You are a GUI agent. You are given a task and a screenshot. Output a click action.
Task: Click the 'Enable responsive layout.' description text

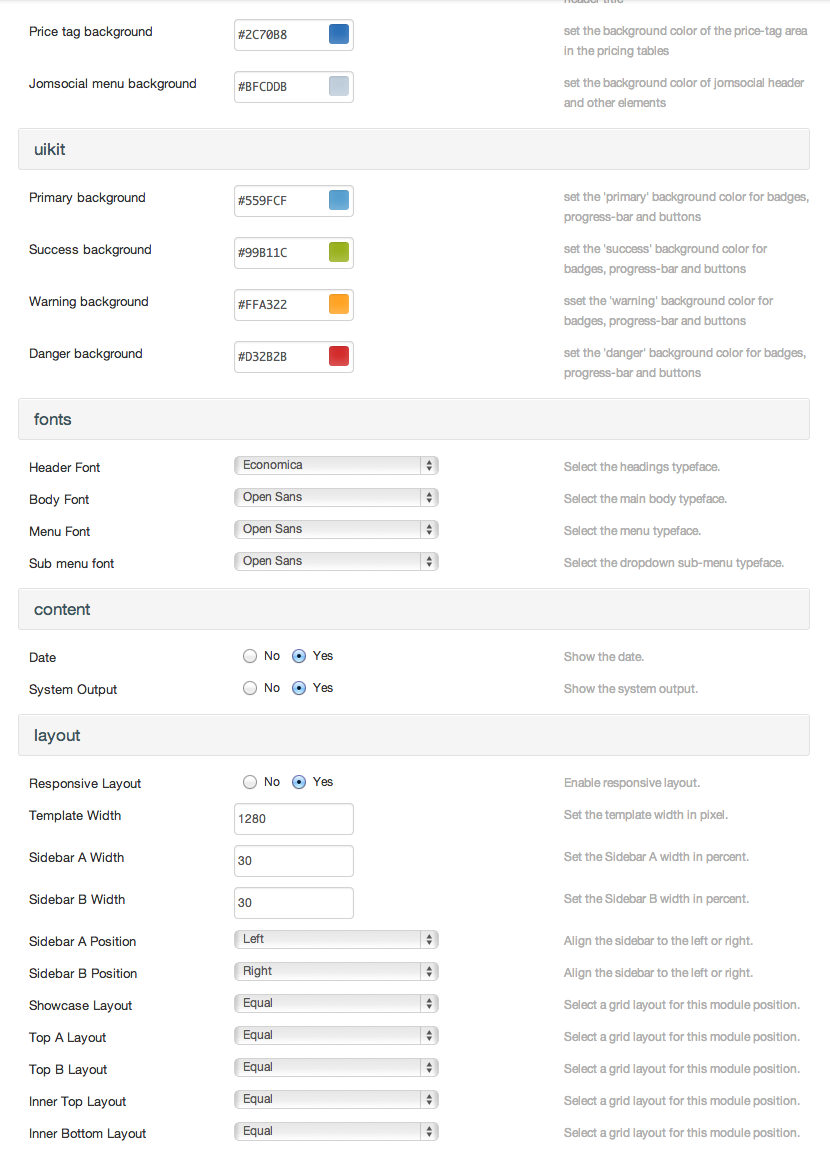click(631, 783)
